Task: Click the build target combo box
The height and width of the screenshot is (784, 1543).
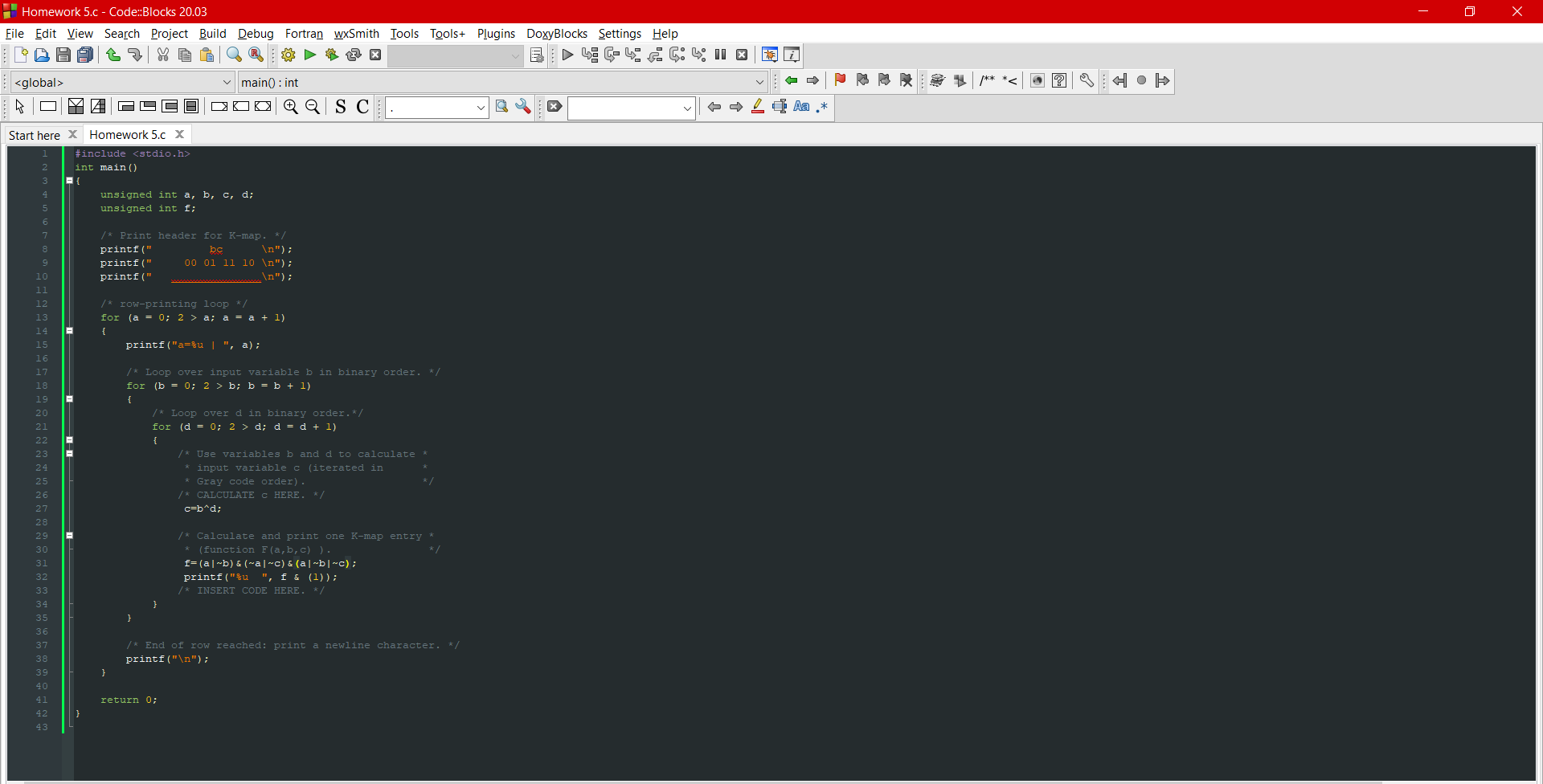Action: 456,55
